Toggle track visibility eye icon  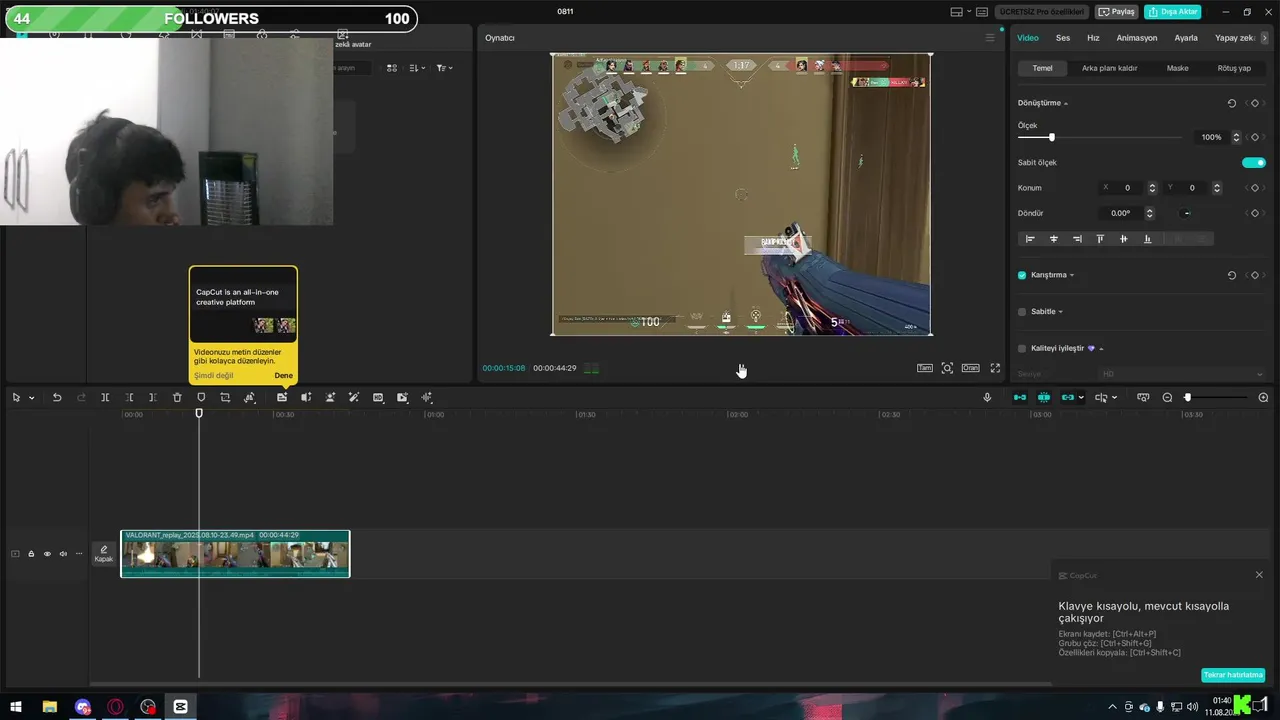pyautogui.click(x=47, y=554)
